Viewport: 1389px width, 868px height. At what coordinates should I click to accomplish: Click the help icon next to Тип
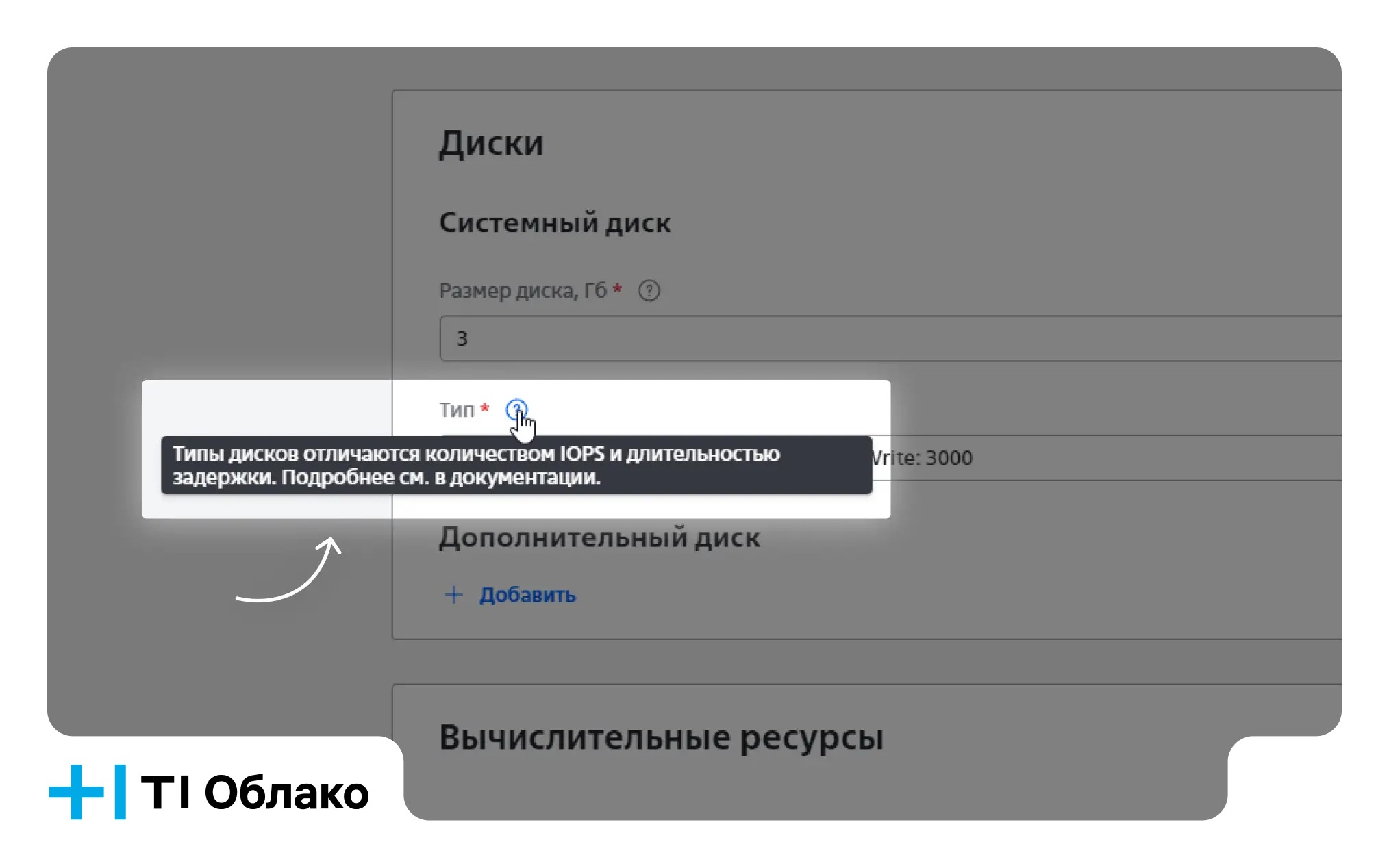click(x=516, y=410)
